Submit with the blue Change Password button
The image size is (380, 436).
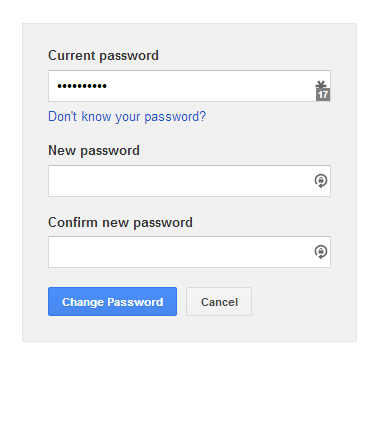[112, 302]
